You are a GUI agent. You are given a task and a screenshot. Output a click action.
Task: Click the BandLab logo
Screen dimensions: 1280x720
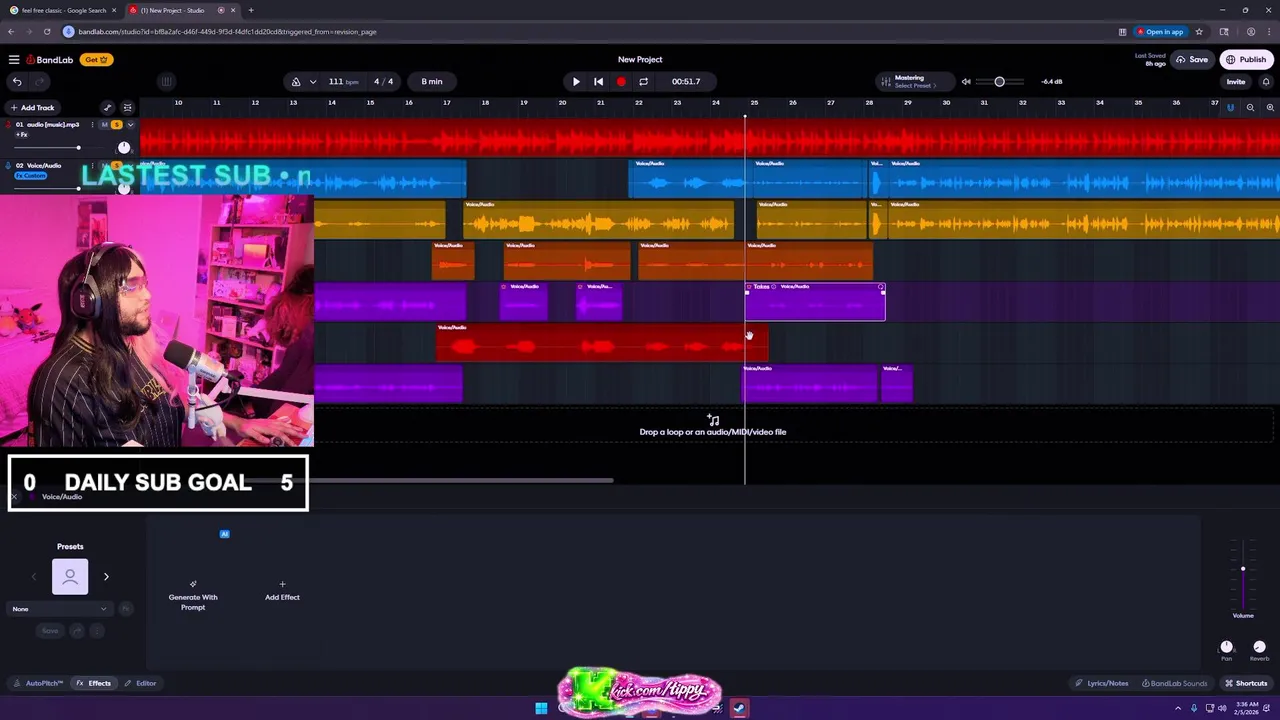point(50,60)
